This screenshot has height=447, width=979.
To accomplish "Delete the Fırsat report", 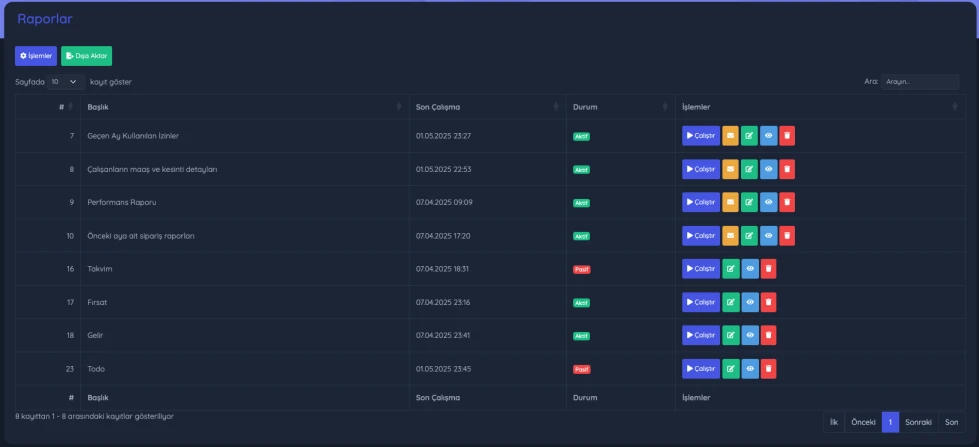I will pos(769,302).
